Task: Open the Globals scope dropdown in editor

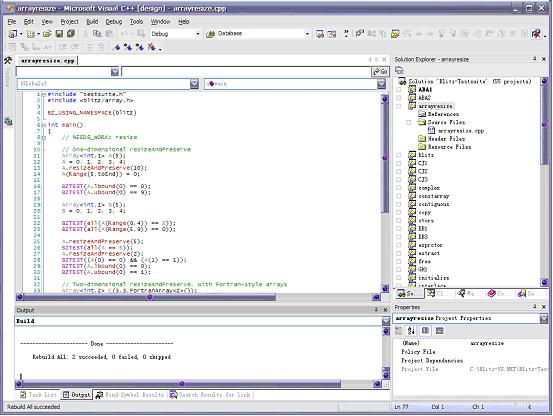Action: 194,84
